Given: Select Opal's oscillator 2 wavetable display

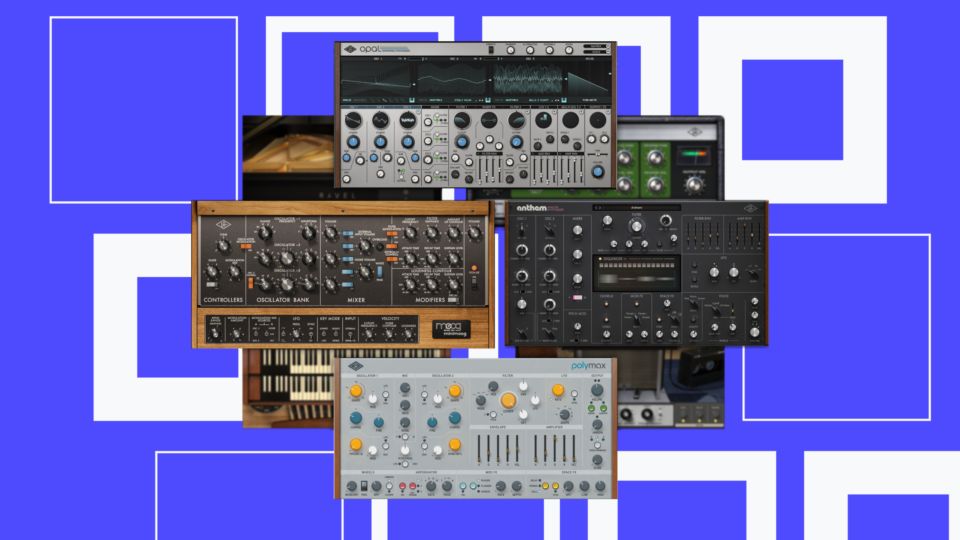Looking at the screenshot, I should pyautogui.click(x=452, y=78).
